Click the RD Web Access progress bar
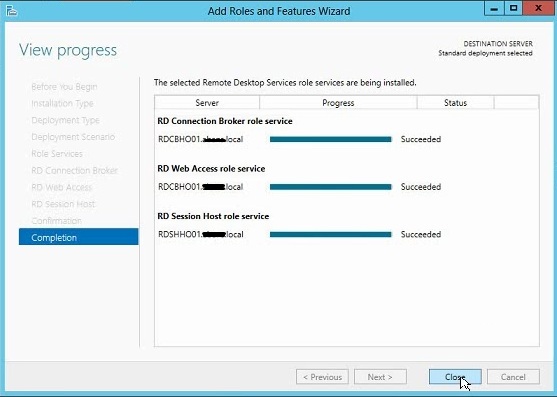The width and height of the screenshot is (557, 397). [x=330, y=187]
